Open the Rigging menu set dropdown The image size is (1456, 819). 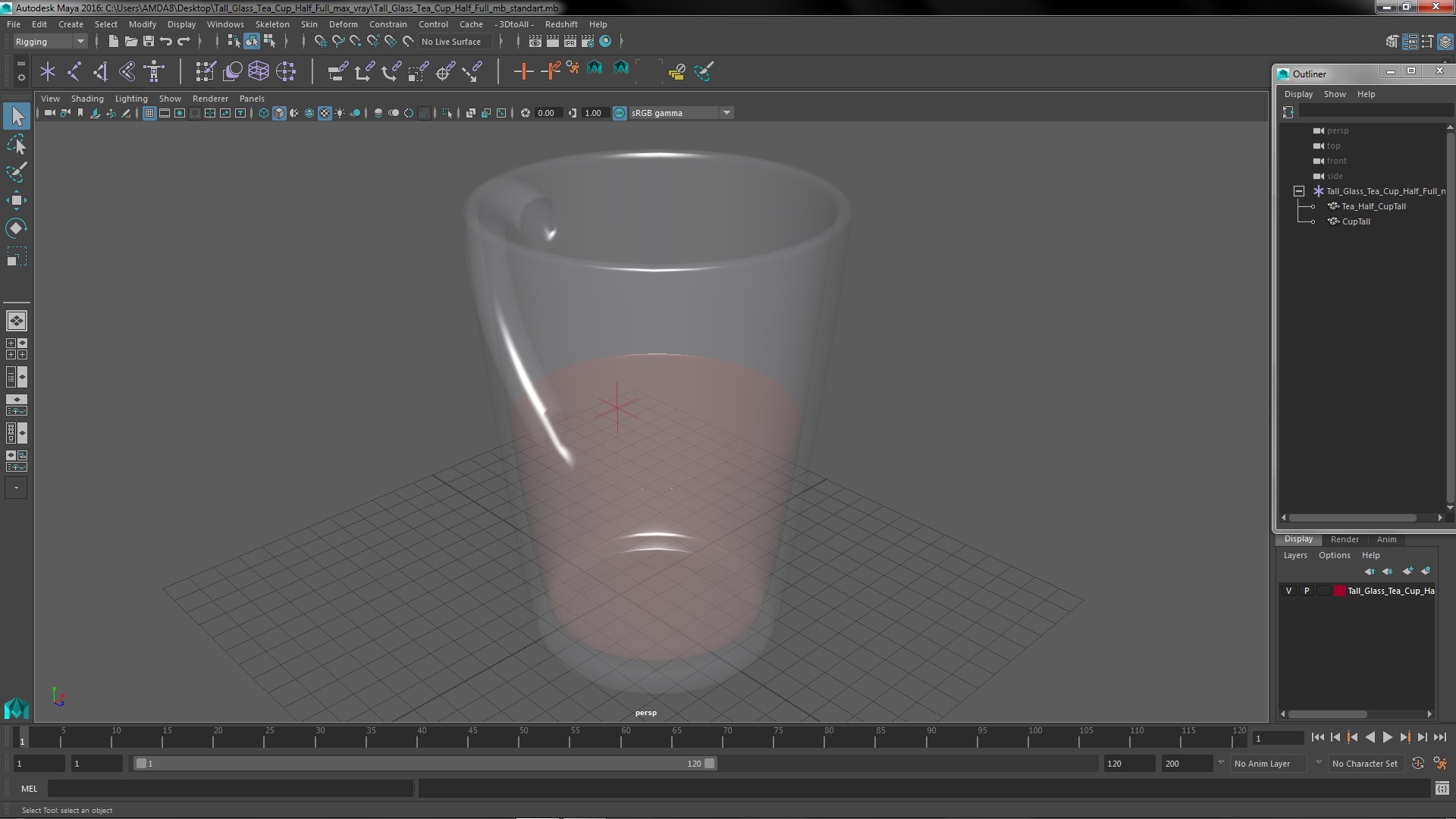click(x=49, y=42)
